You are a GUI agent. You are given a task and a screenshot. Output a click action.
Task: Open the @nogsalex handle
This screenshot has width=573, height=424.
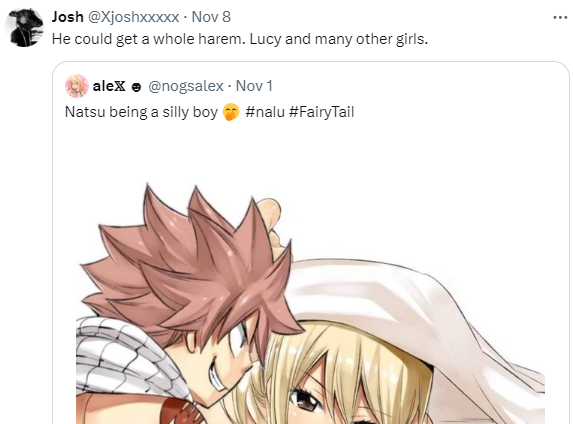(186, 86)
